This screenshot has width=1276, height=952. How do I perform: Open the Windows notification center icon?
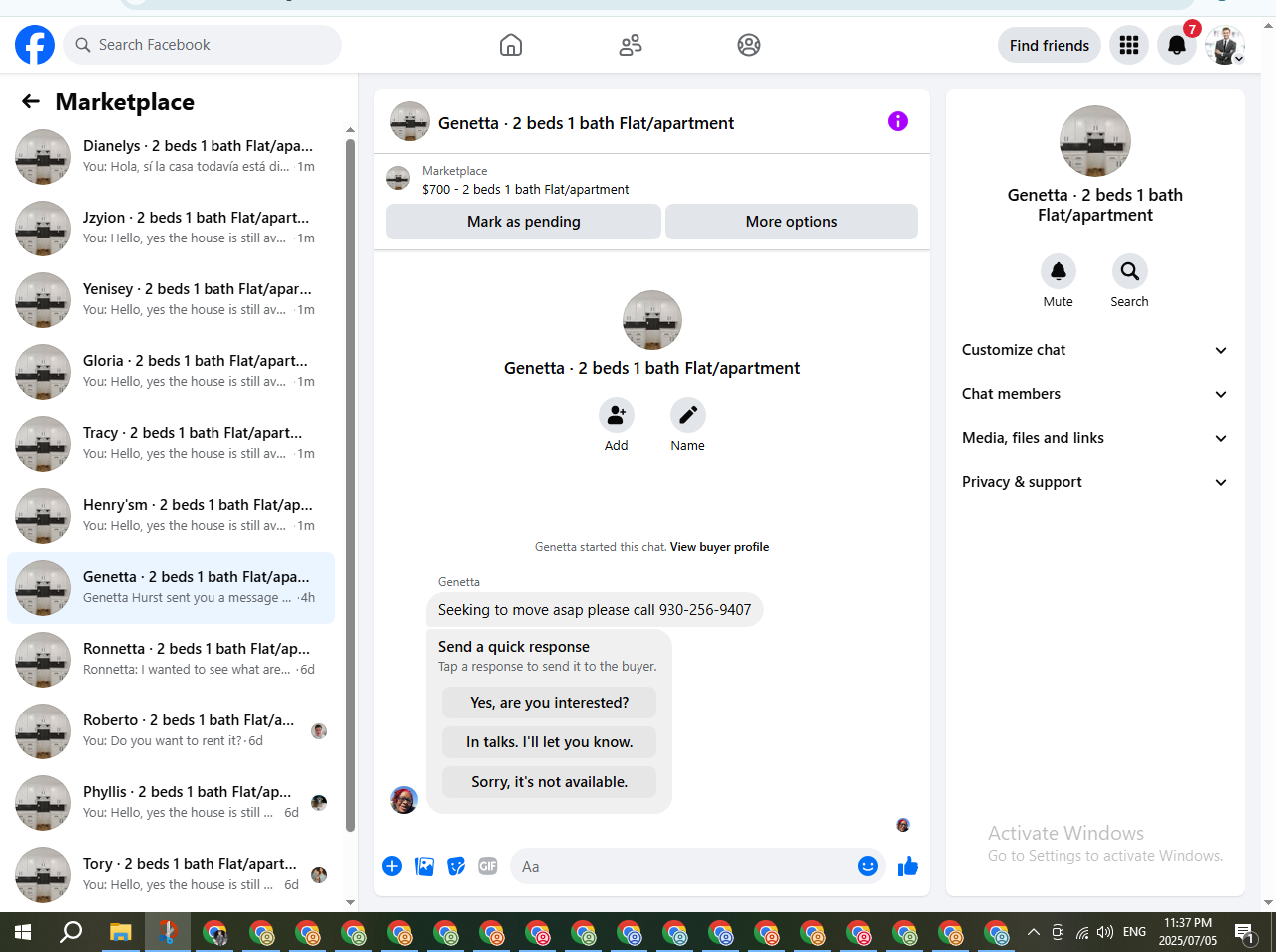pos(1245,933)
